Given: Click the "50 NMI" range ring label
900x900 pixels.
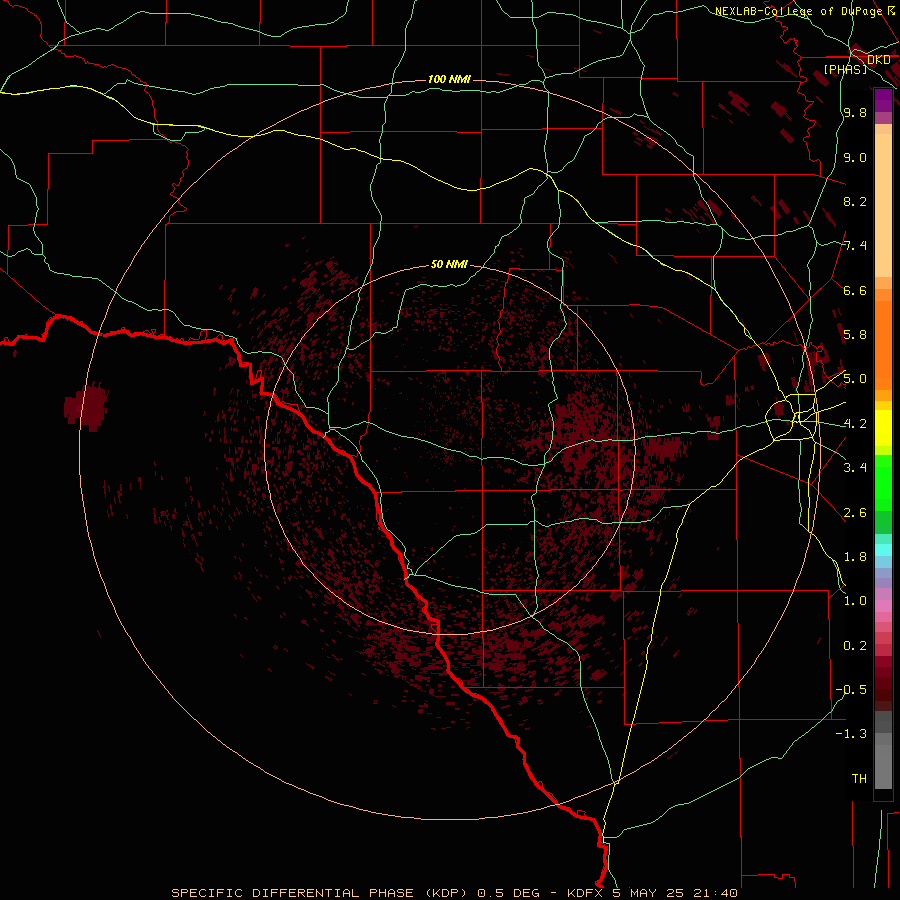Looking at the screenshot, I should [x=449, y=264].
